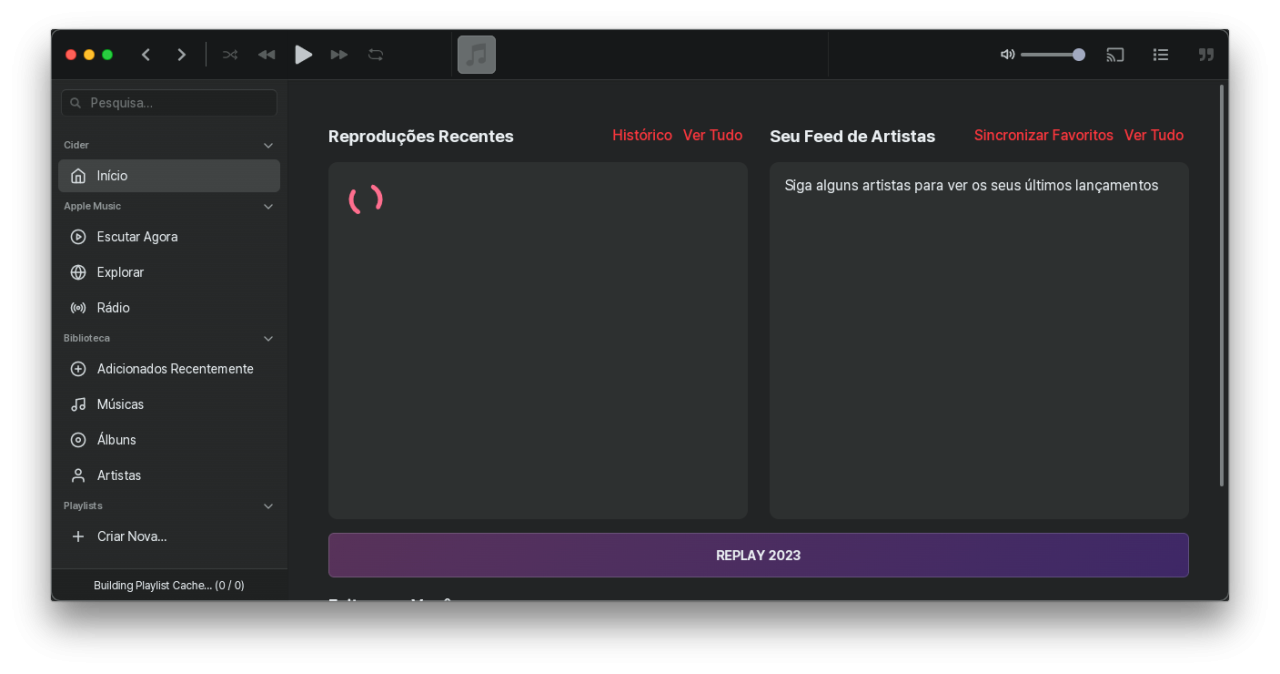Toggle repeat mode in player bar

coord(376,55)
